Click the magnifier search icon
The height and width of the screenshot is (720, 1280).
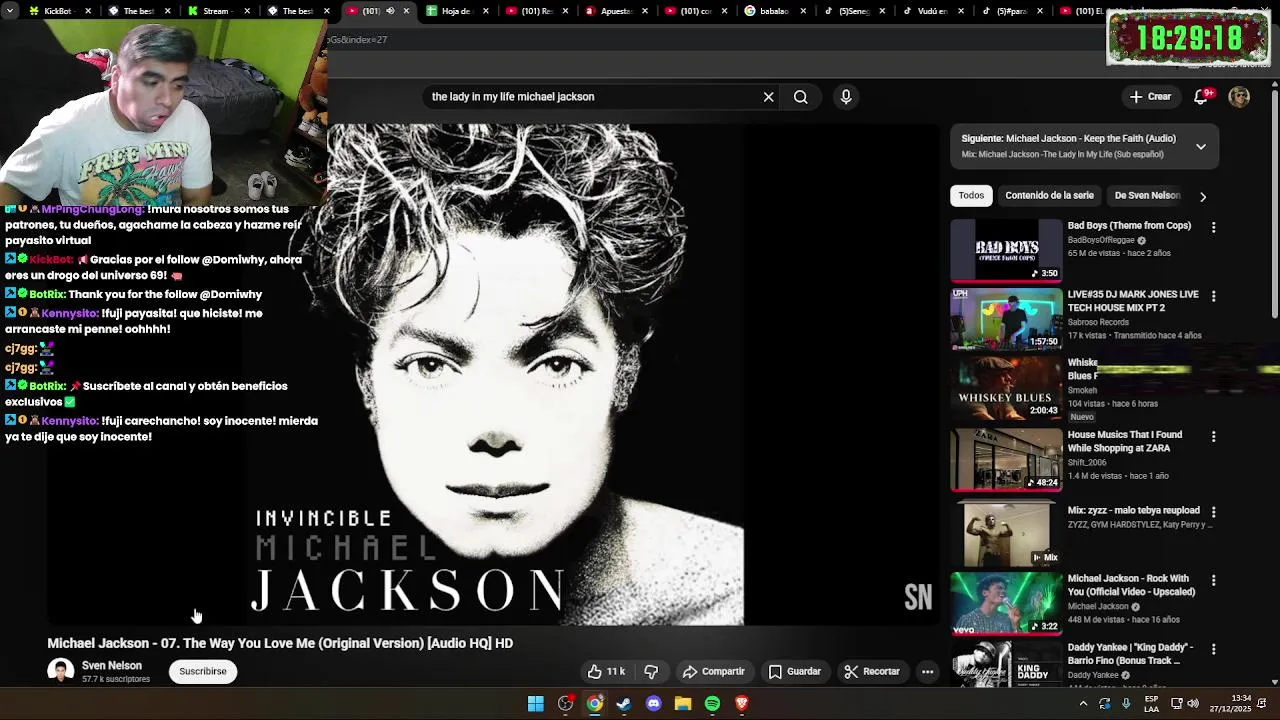(801, 97)
